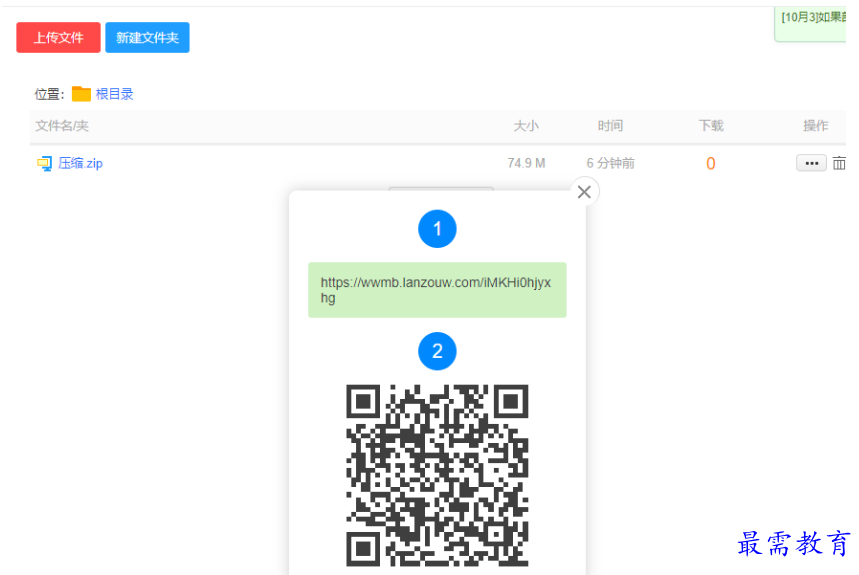Click the 位置: location label
Screen dimensions: 859x575
(x=49, y=94)
